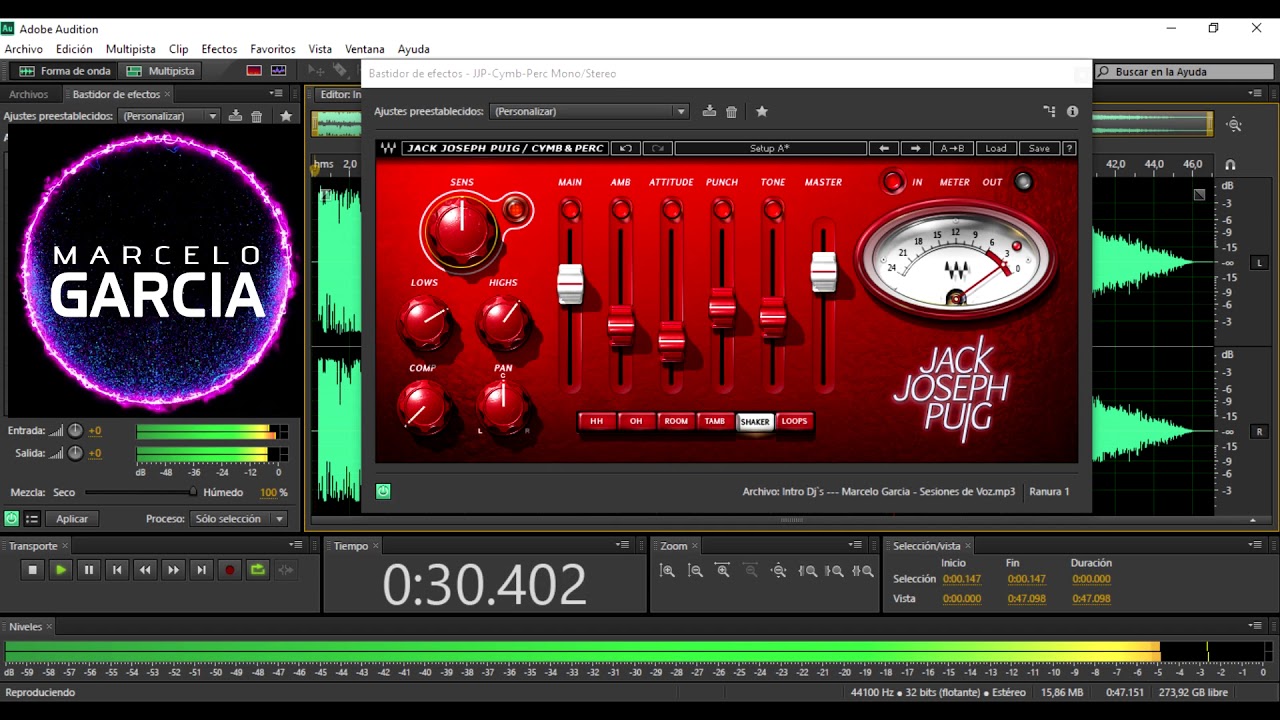Open the Ventana menu
Image resolution: width=1280 pixels, height=720 pixels.
[365, 49]
